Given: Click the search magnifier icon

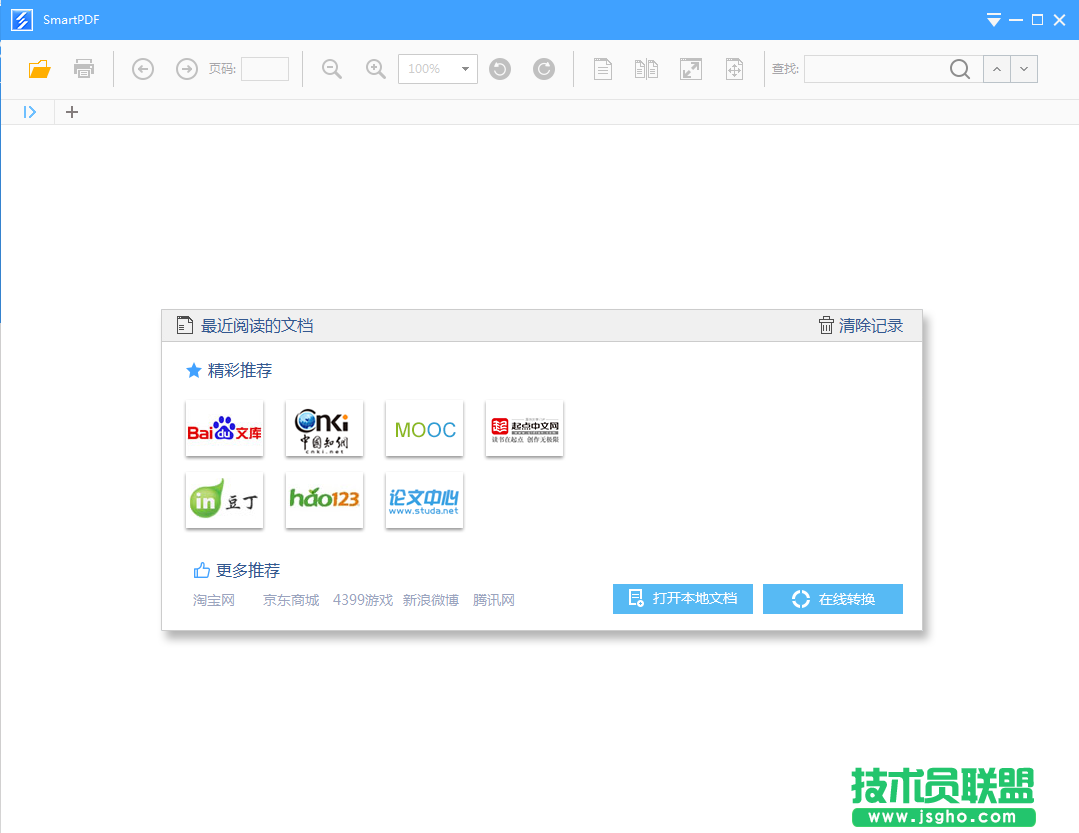Looking at the screenshot, I should point(960,69).
